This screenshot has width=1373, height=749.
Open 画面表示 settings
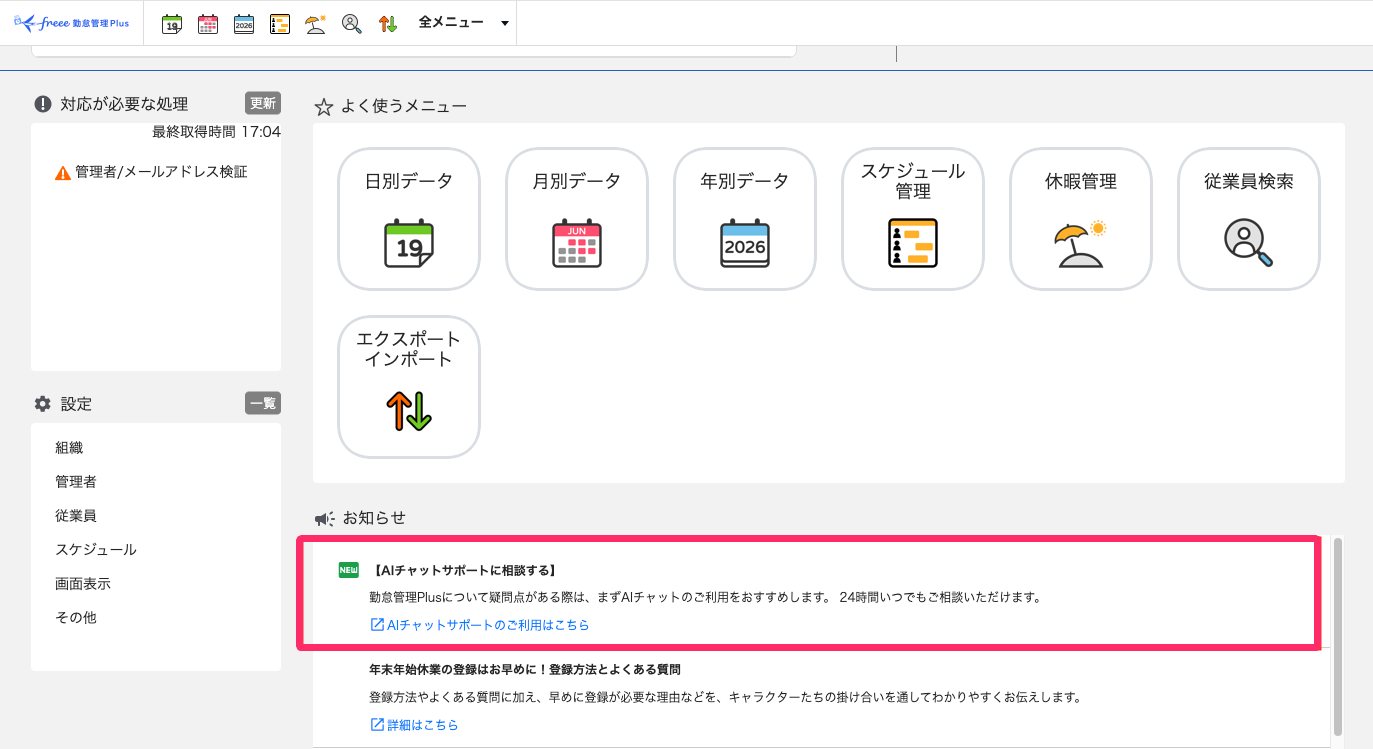click(83, 584)
